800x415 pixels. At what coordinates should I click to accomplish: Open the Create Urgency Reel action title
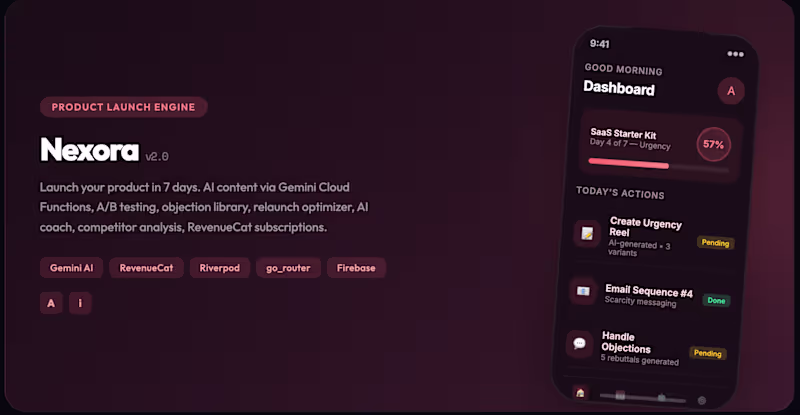(645, 227)
